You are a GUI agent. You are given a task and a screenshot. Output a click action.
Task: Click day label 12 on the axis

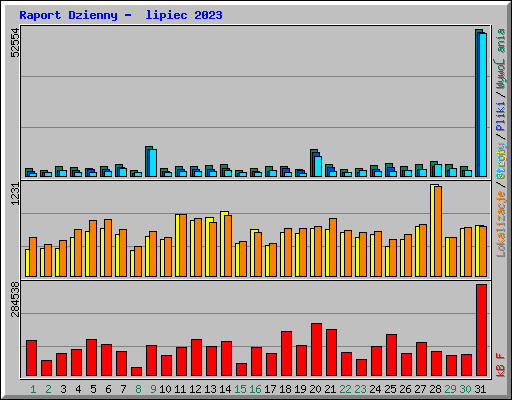pyautogui.click(x=195, y=389)
